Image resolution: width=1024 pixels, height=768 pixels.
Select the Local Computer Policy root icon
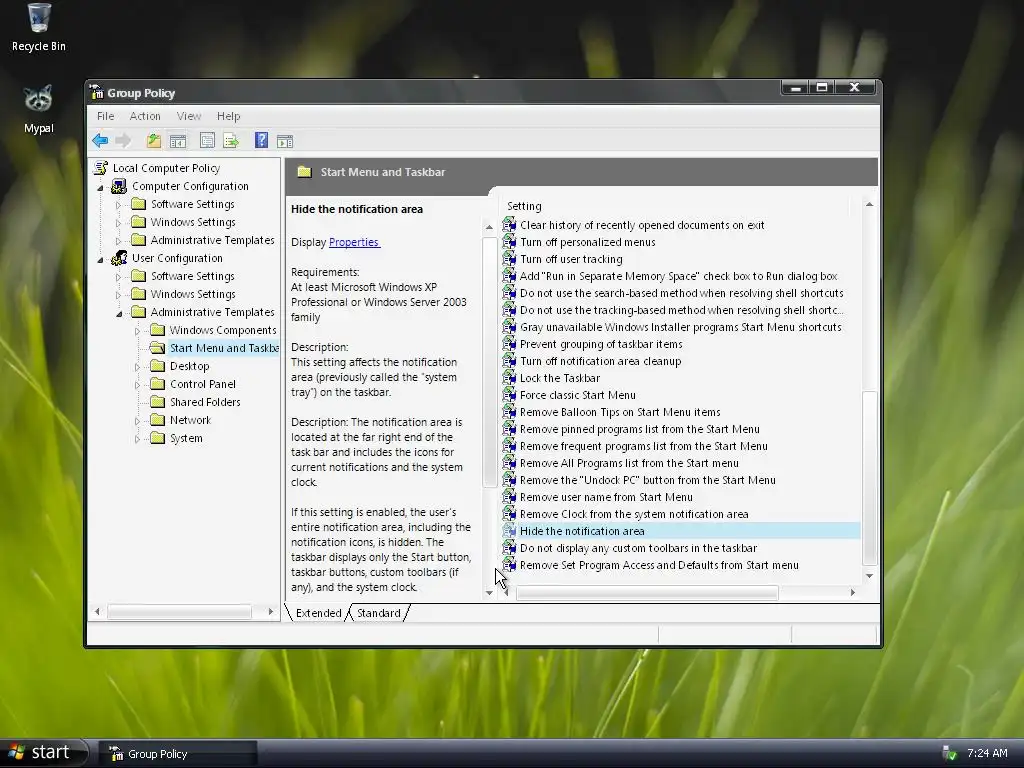tap(101, 168)
